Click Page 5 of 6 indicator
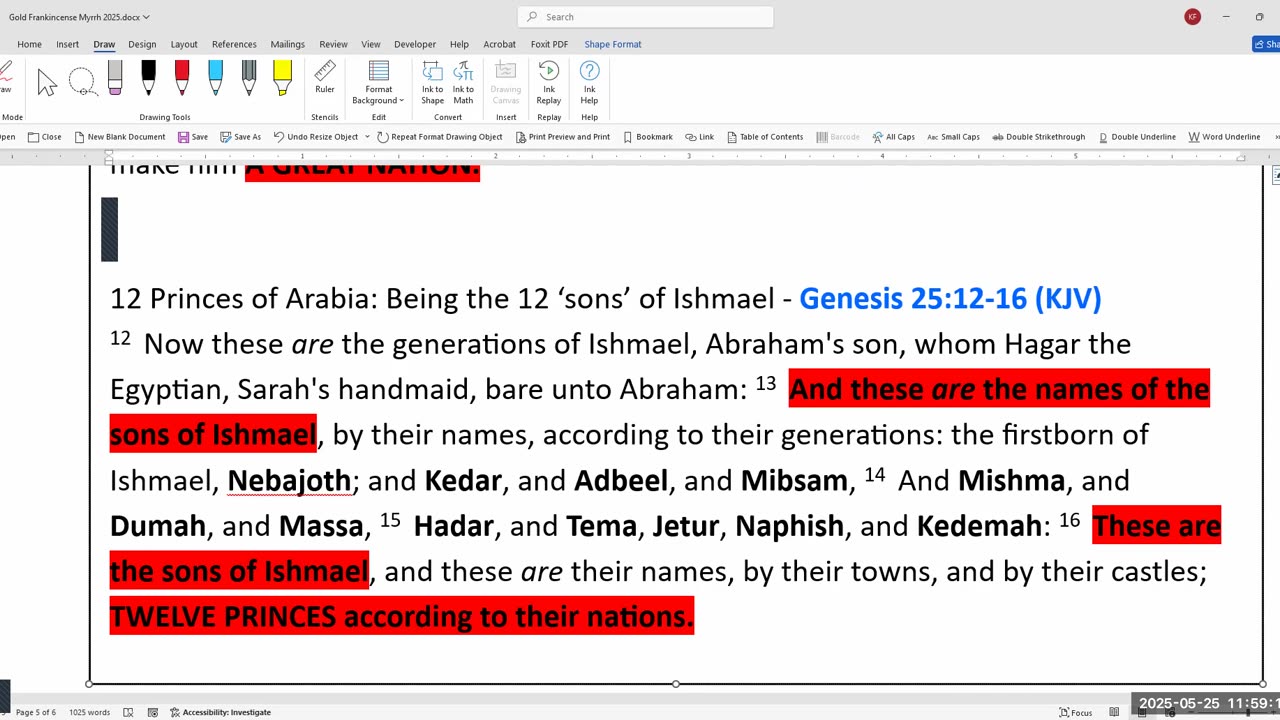Screen dimensions: 1280x720 pyautogui.click(x=36, y=712)
